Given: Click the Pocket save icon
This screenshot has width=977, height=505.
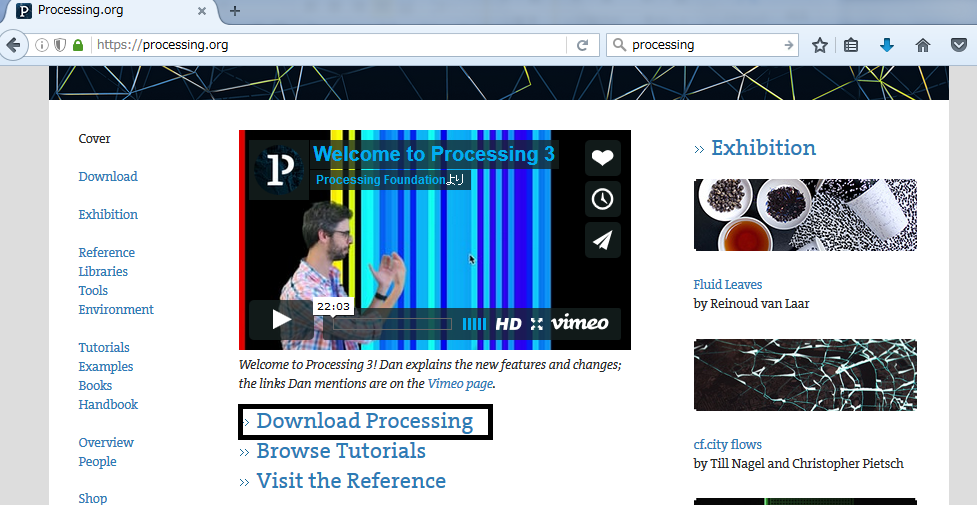Looking at the screenshot, I should [x=959, y=45].
